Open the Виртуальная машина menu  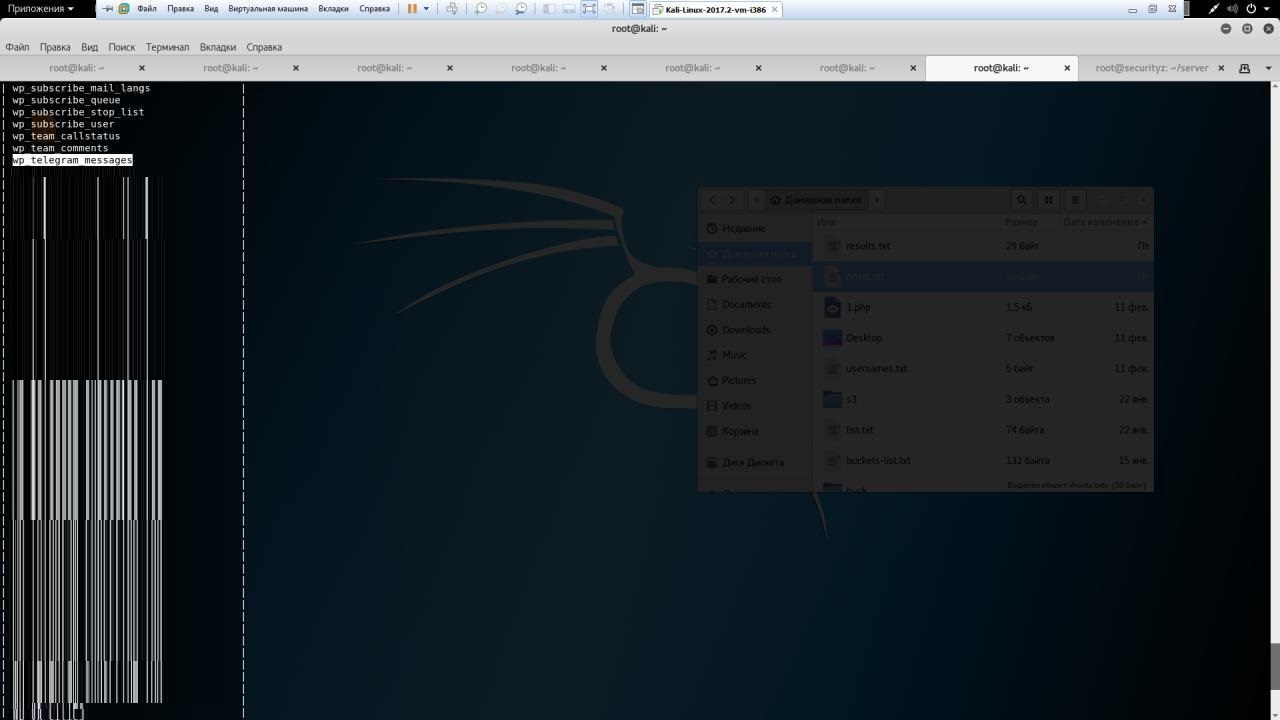pos(268,8)
